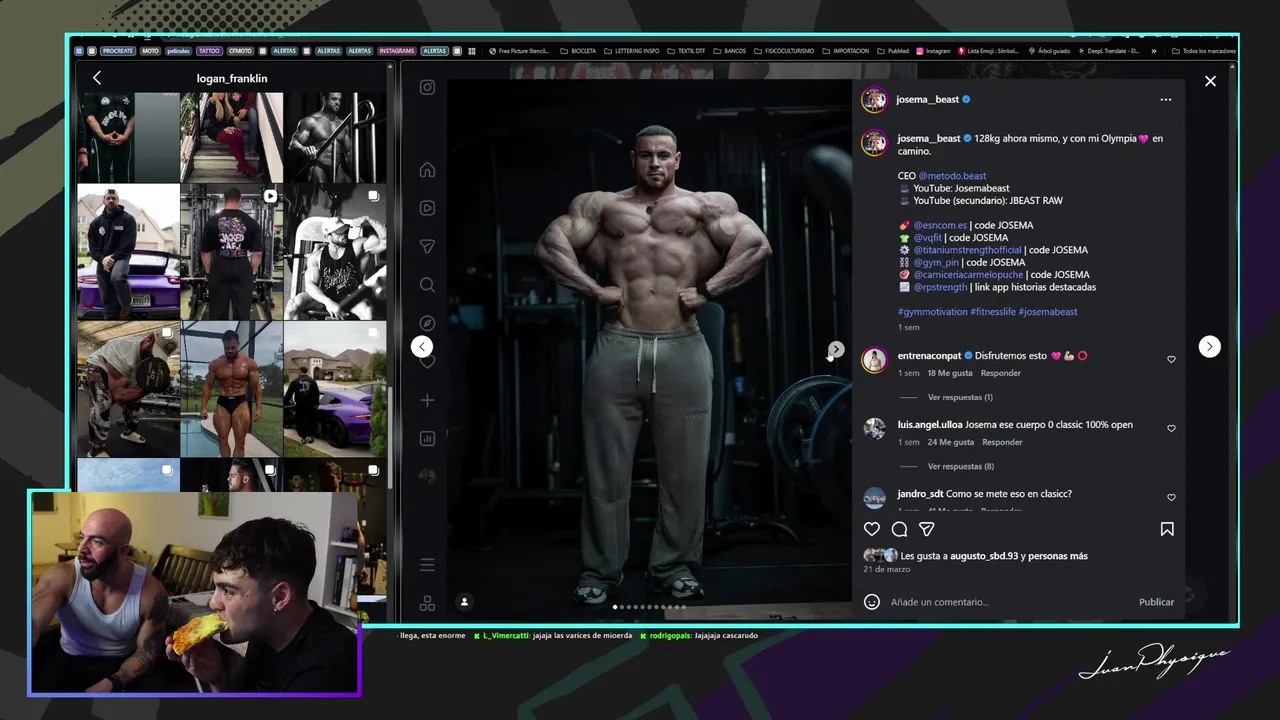Image resolution: width=1280 pixels, height=720 pixels.
Task: Click the Meta apps grid icon in sidebar
Action: click(427, 603)
